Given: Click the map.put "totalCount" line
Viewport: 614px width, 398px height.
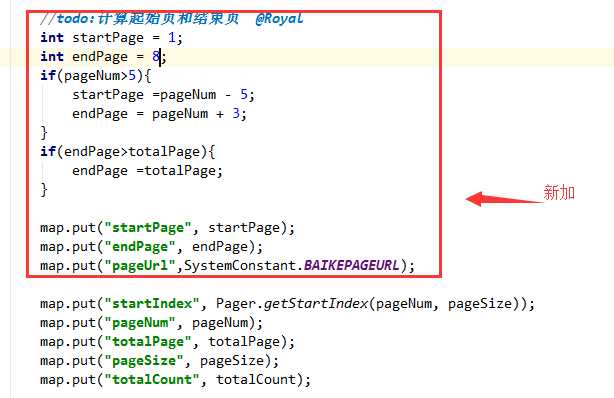Looking at the screenshot, I should (x=175, y=379).
